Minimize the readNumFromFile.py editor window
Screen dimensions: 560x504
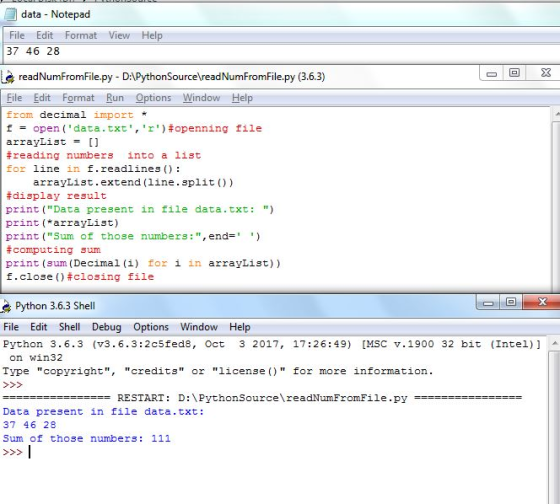click(x=491, y=73)
